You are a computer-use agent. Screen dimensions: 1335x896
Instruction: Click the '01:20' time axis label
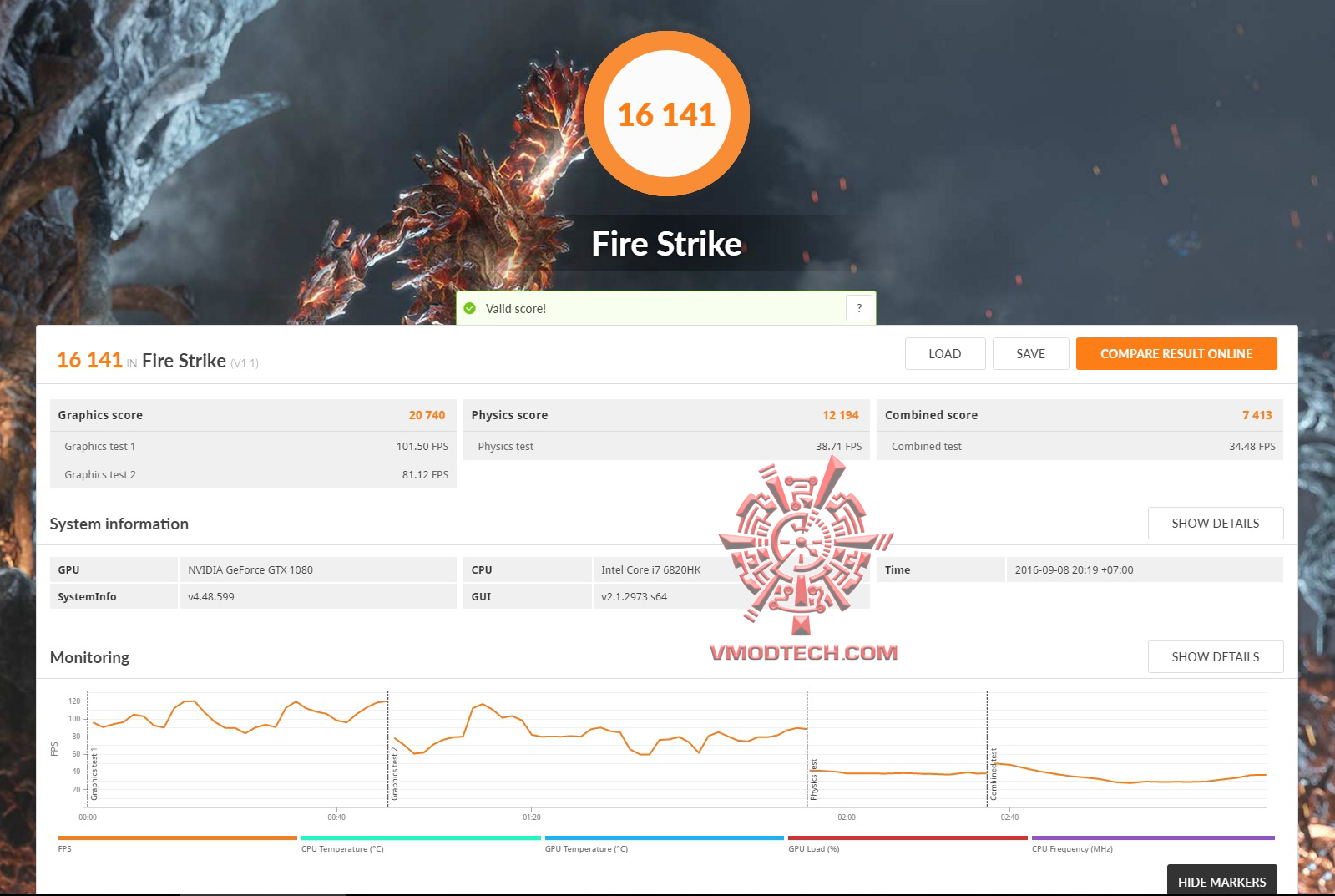(532, 818)
